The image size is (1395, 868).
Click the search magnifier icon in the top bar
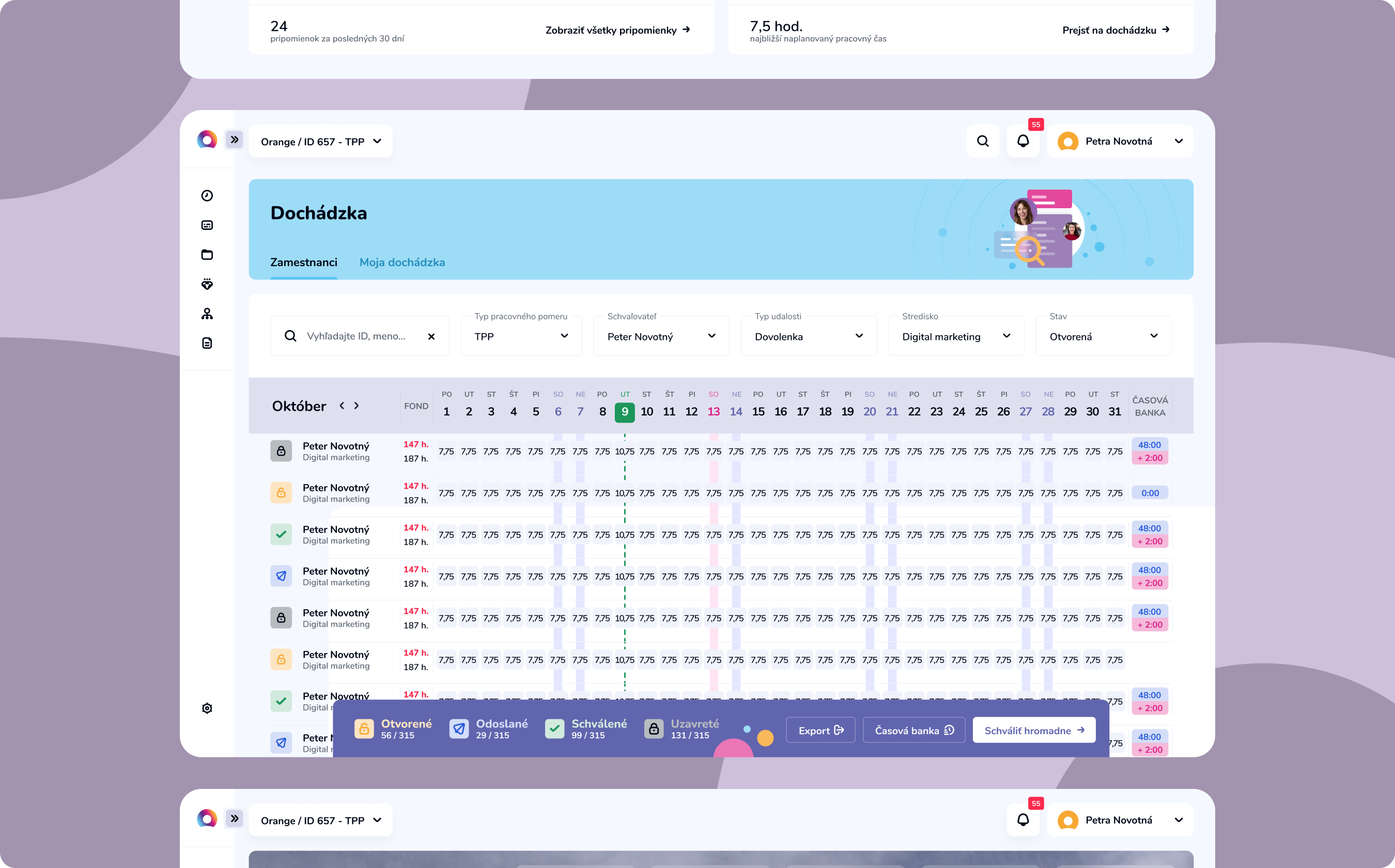pos(983,141)
